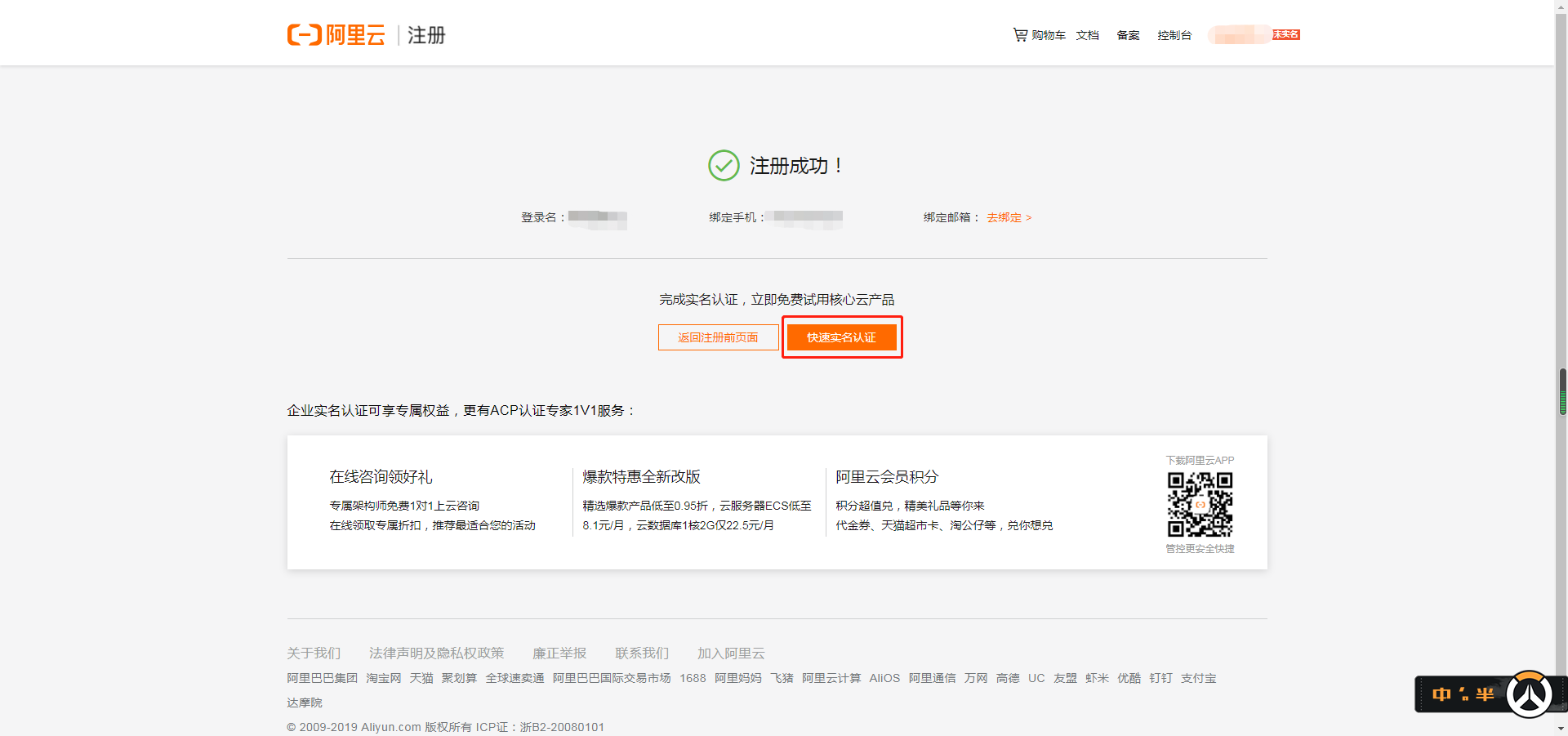The height and width of the screenshot is (736, 1568).
Task: Click the 廉正举报 footer link
Action: click(x=559, y=653)
